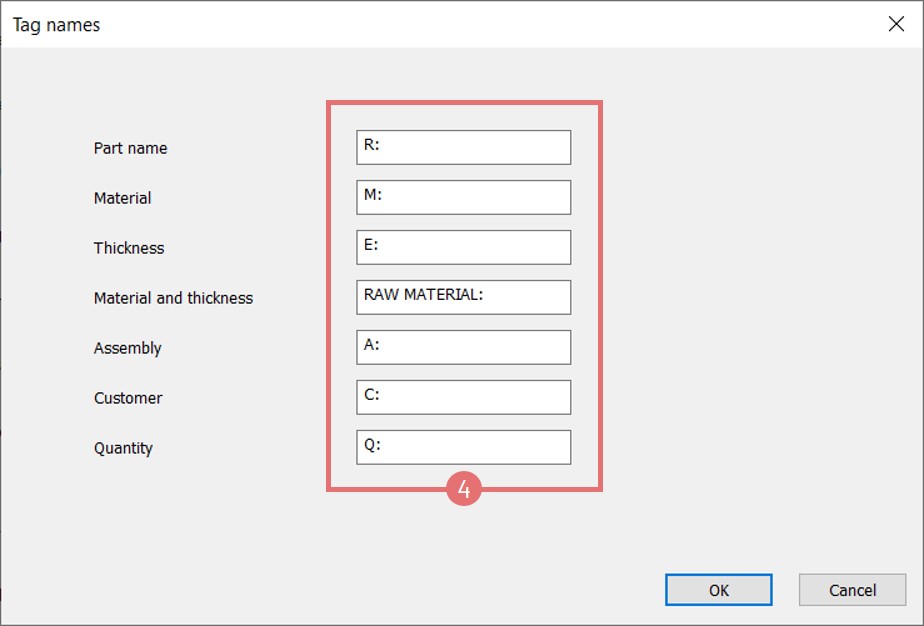Click the red number 4 callout badge
The height and width of the screenshot is (626, 924).
[x=464, y=490]
